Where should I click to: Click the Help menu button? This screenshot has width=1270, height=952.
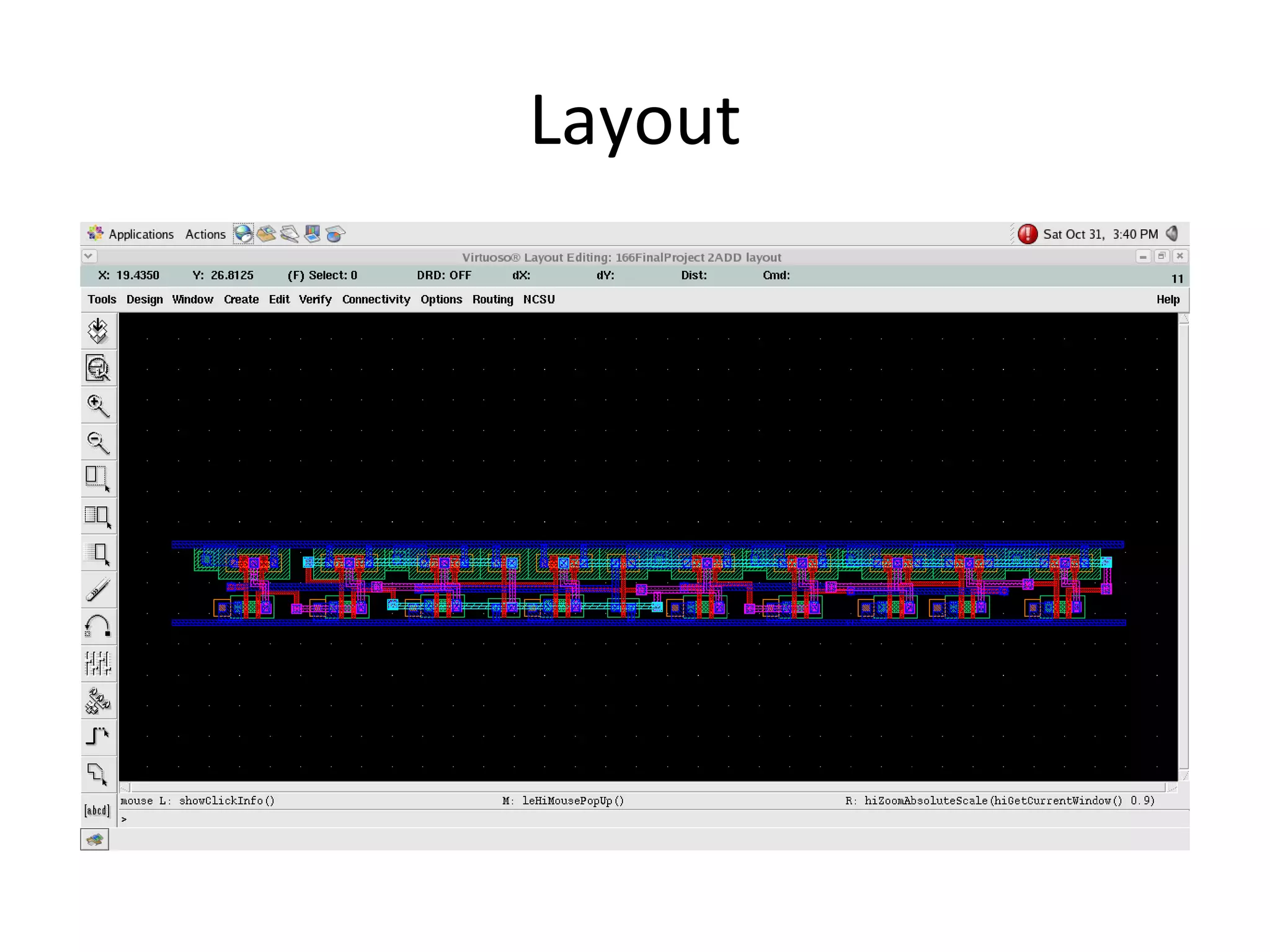1168,299
